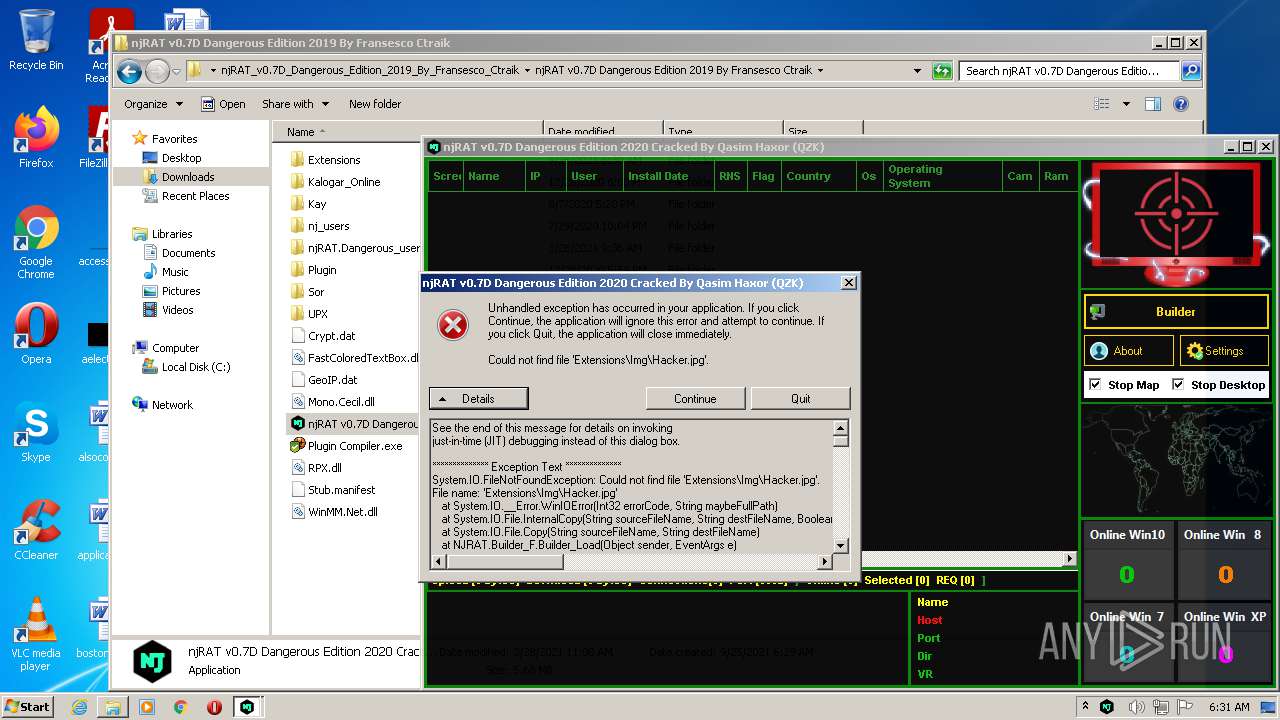Toggle the Explorer preview pane icon
The image size is (1280, 720).
[x=1153, y=104]
